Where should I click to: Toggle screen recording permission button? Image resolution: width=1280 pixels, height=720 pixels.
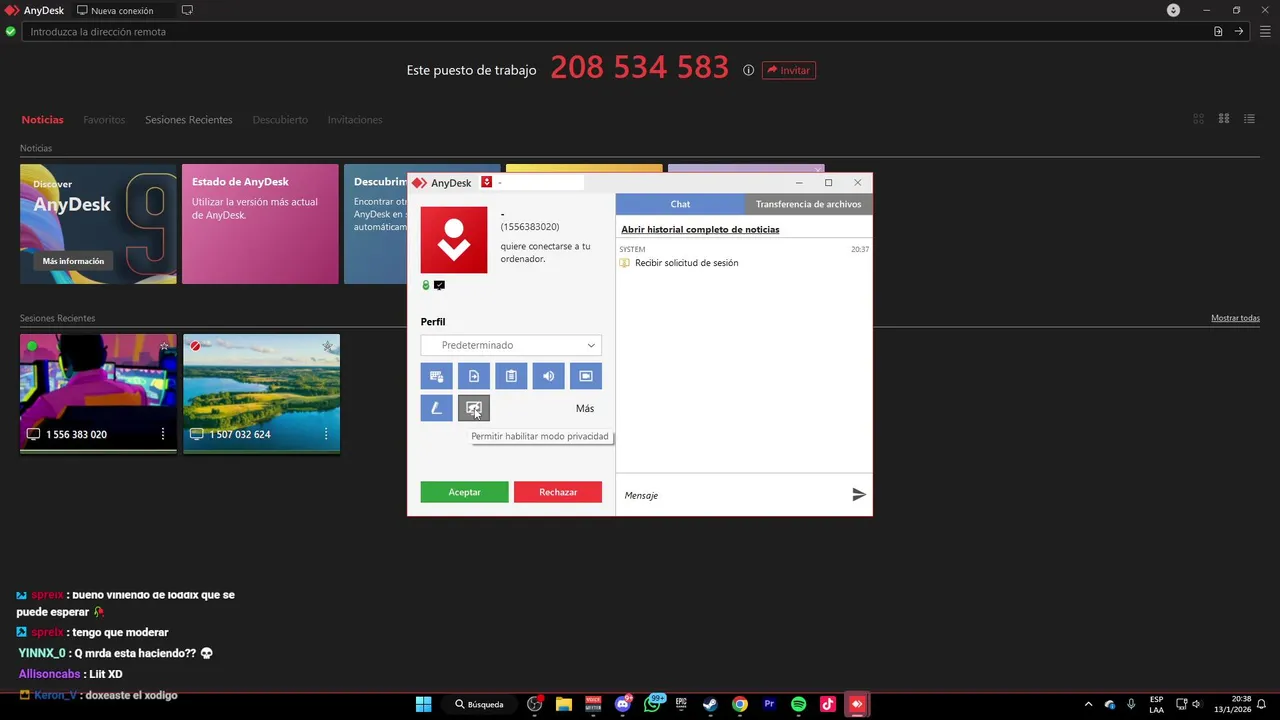point(586,376)
